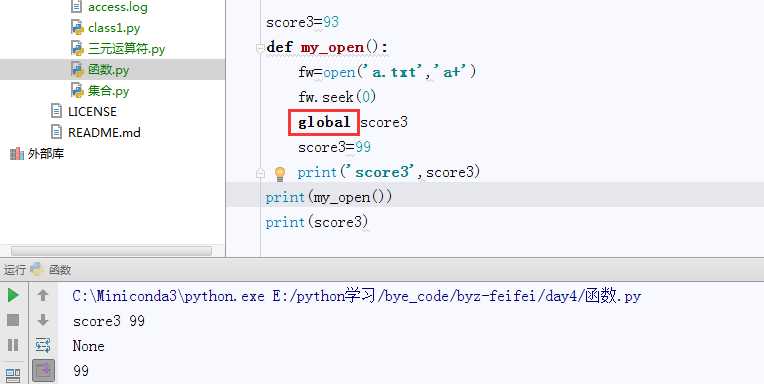Screen dimensions: 764x384
Task: Click the 'None' output line
Action: pyautogui.click(x=88, y=346)
